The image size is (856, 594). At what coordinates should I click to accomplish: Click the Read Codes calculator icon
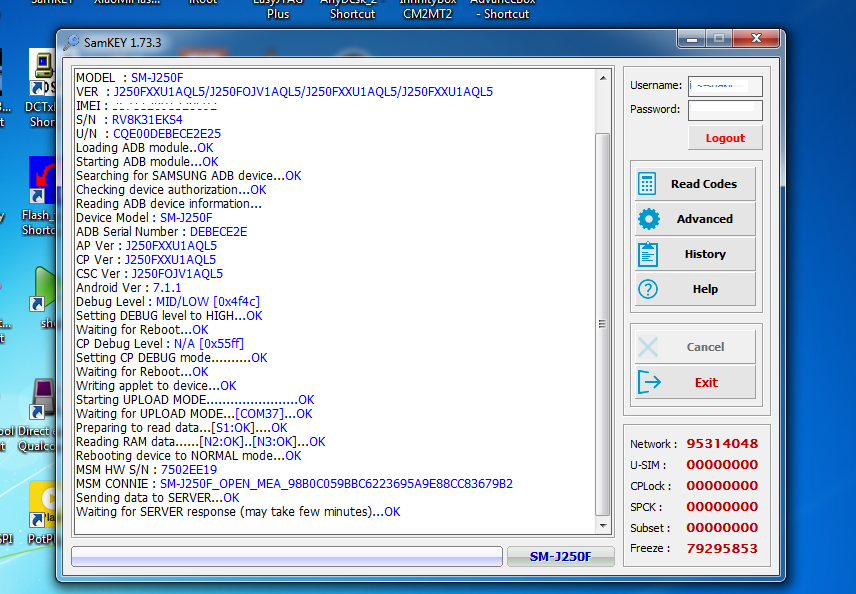coord(647,184)
